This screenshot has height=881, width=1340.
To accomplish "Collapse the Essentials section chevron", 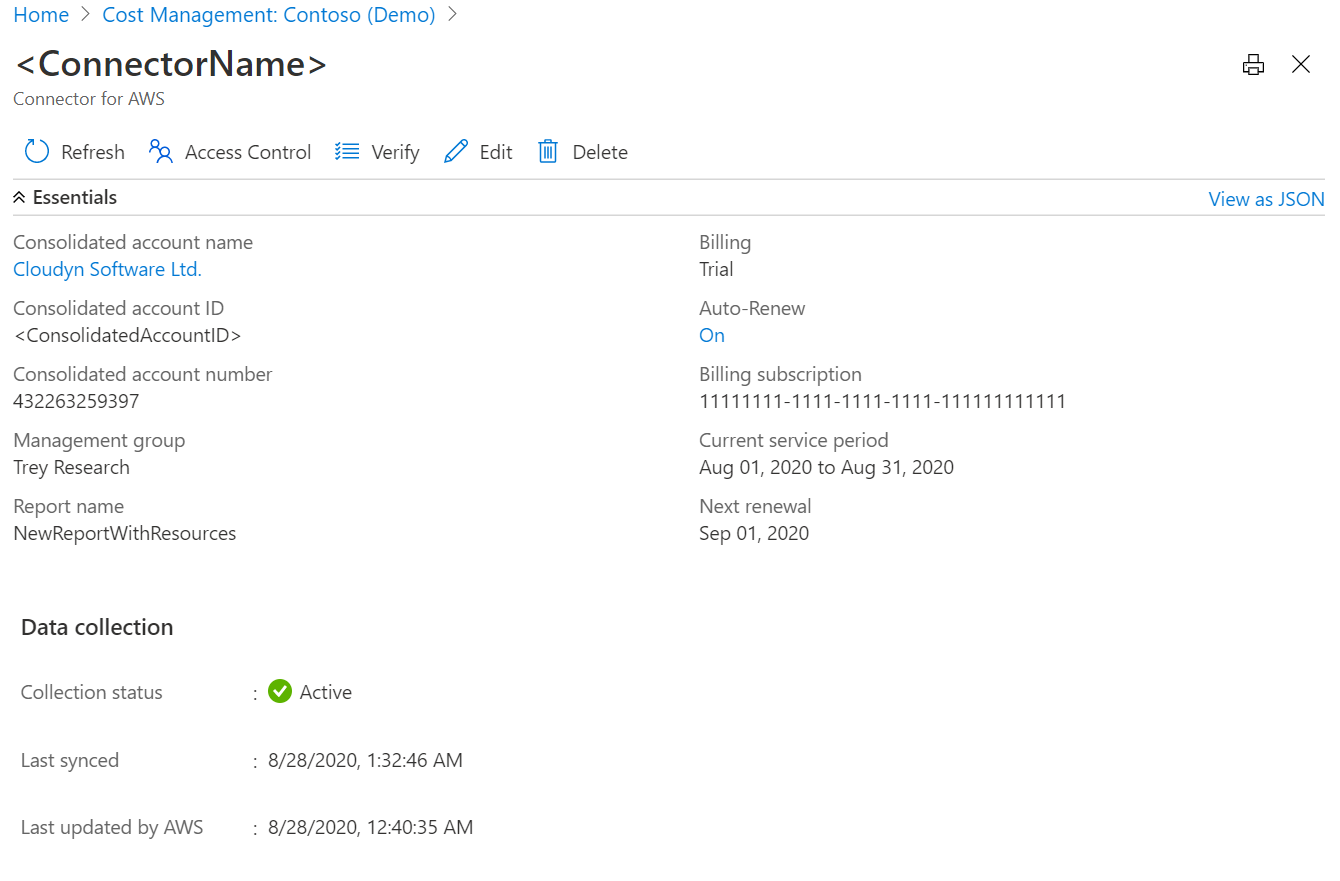I will (x=19, y=198).
